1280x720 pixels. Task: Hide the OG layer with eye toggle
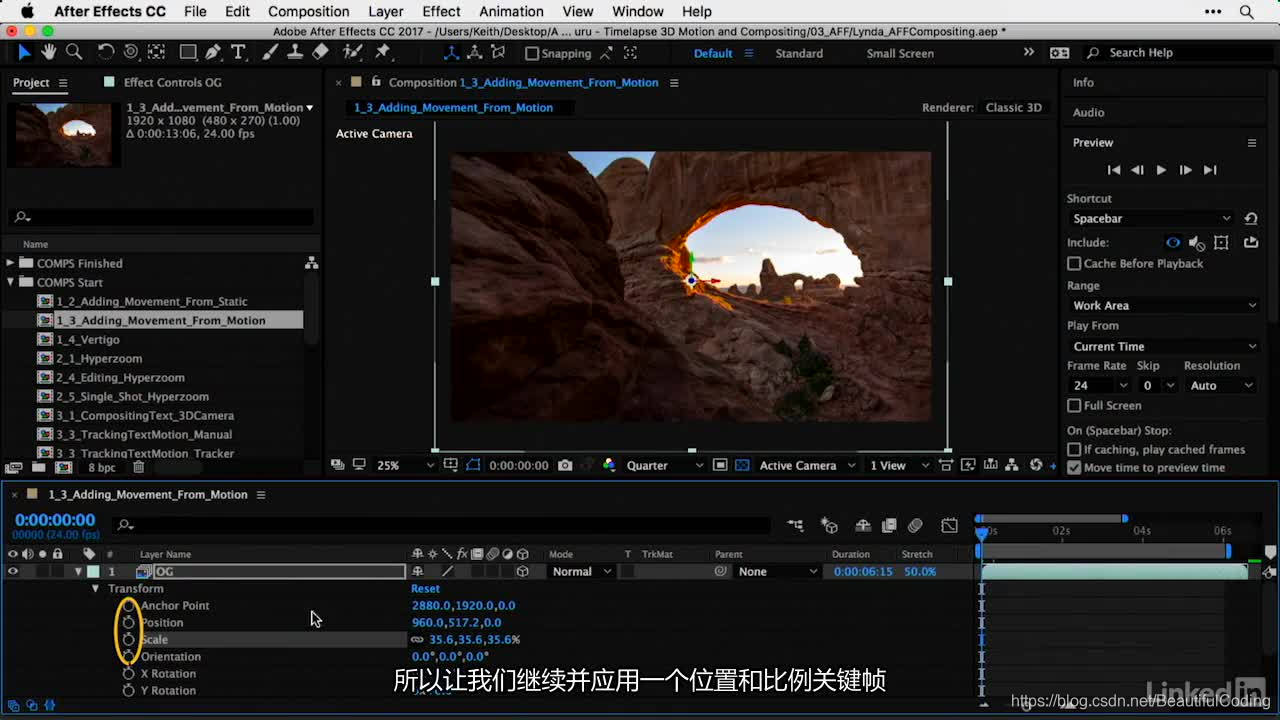tap(13, 572)
